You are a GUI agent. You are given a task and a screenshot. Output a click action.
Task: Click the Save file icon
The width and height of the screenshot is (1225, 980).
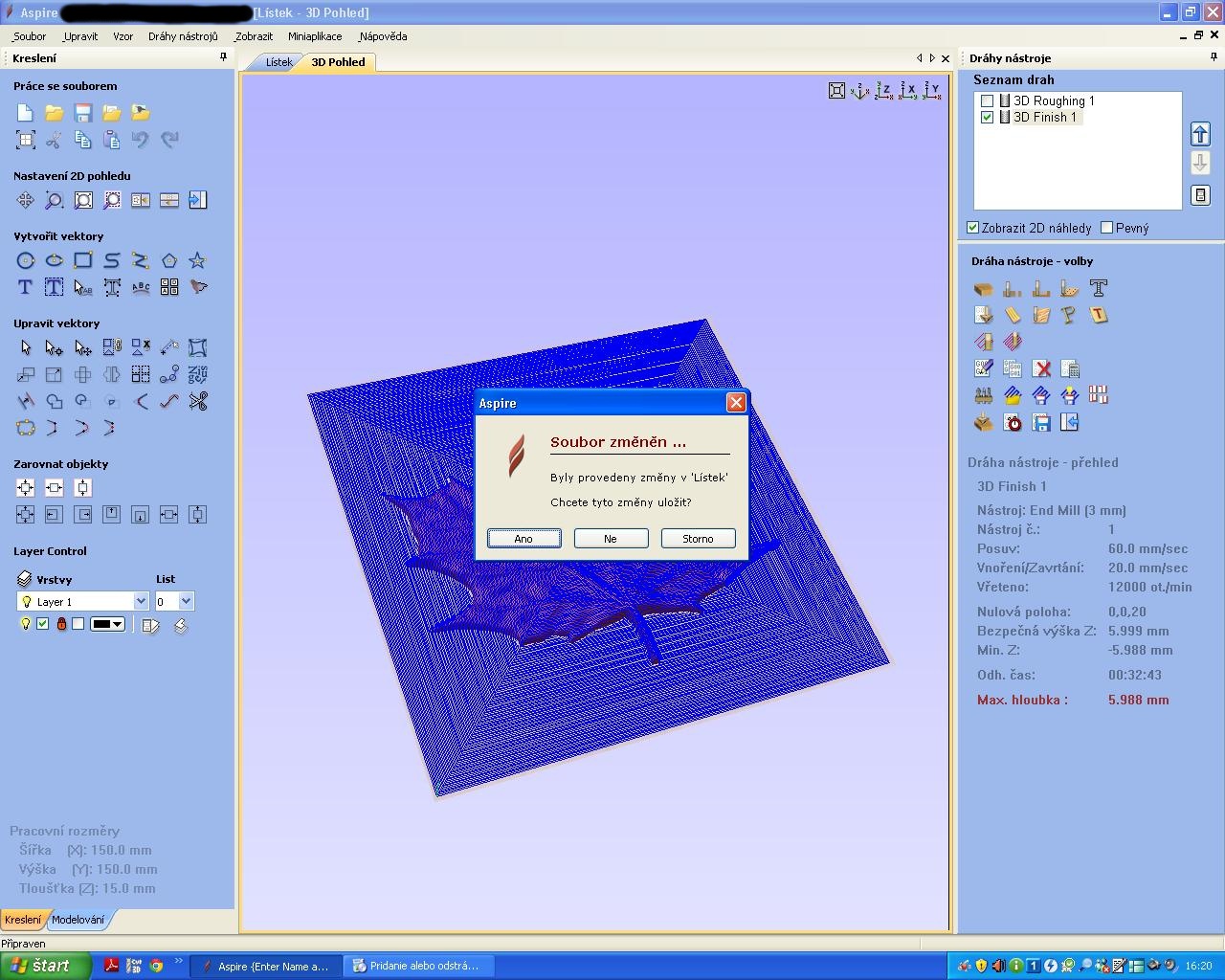(x=83, y=113)
